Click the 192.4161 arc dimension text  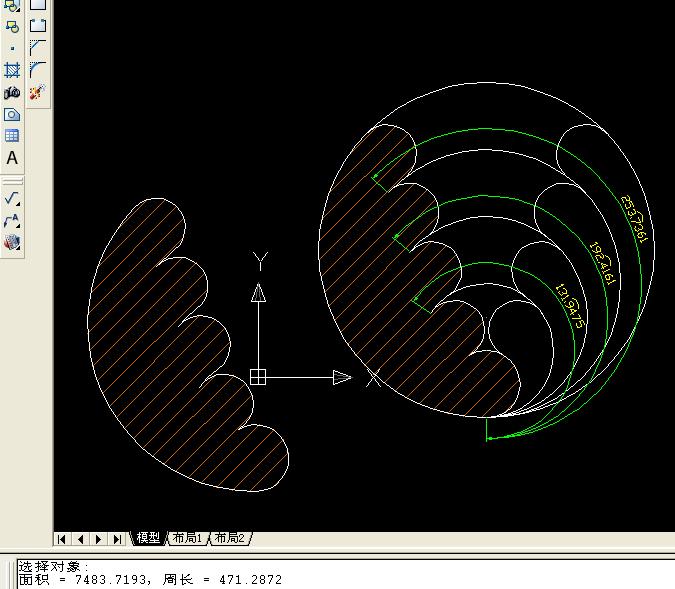(x=603, y=264)
